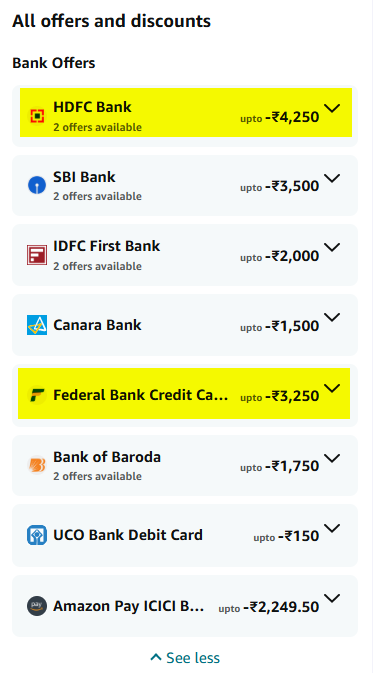Expand Canara Bank offer chevron
The height and width of the screenshot is (673, 373).
click(x=332, y=317)
